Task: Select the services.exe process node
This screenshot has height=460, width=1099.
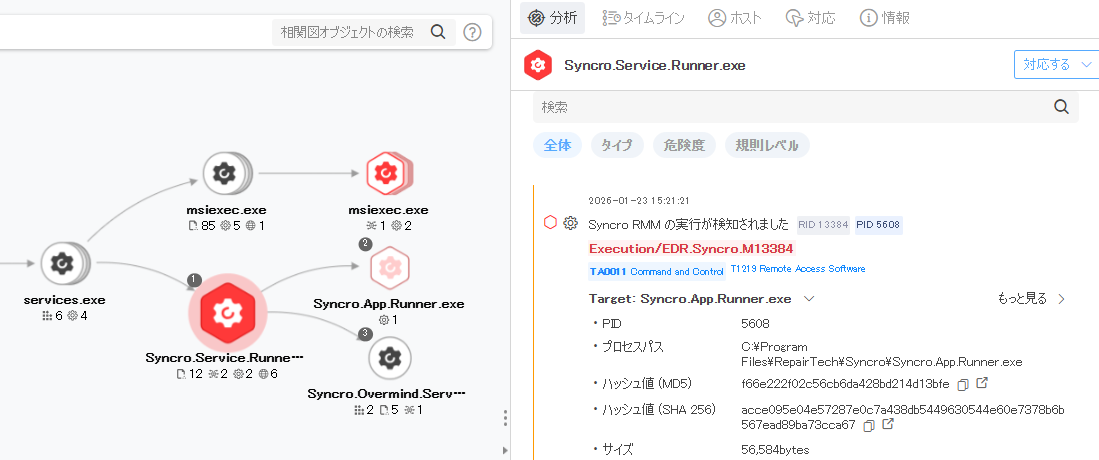Action: (x=63, y=264)
